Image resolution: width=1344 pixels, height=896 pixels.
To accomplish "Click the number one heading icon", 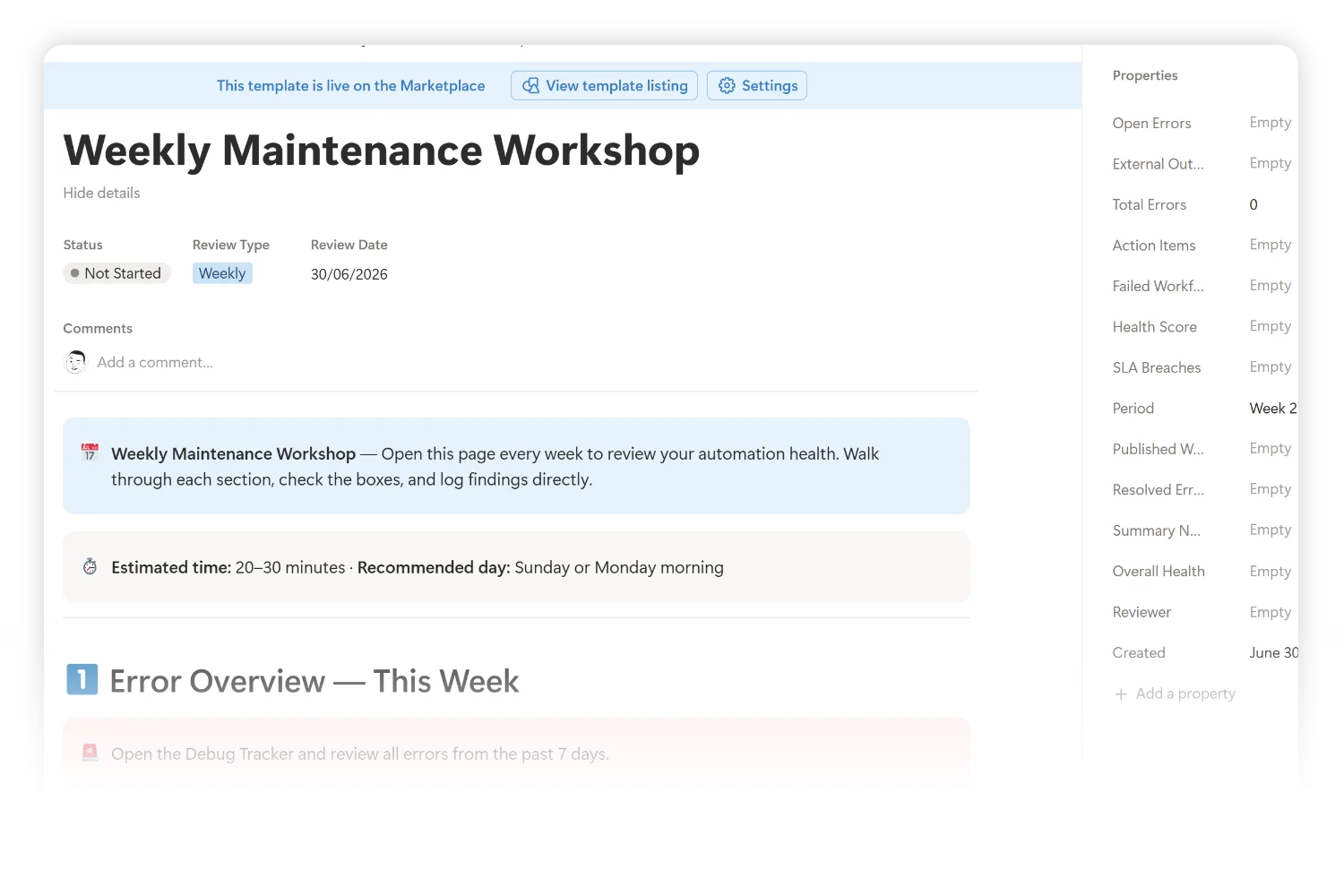I will (x=82, y=680).
